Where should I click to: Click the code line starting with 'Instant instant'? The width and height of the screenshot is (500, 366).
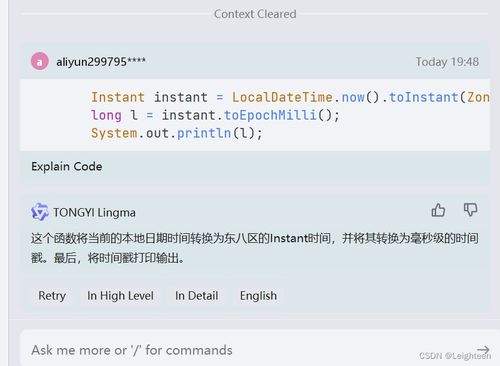pos(290,97)
